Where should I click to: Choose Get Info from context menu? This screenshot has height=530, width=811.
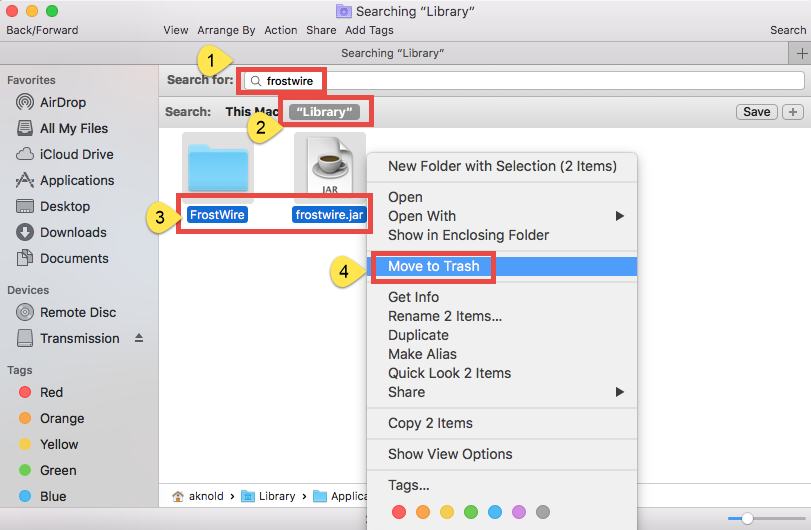click(x=502, y=297)
